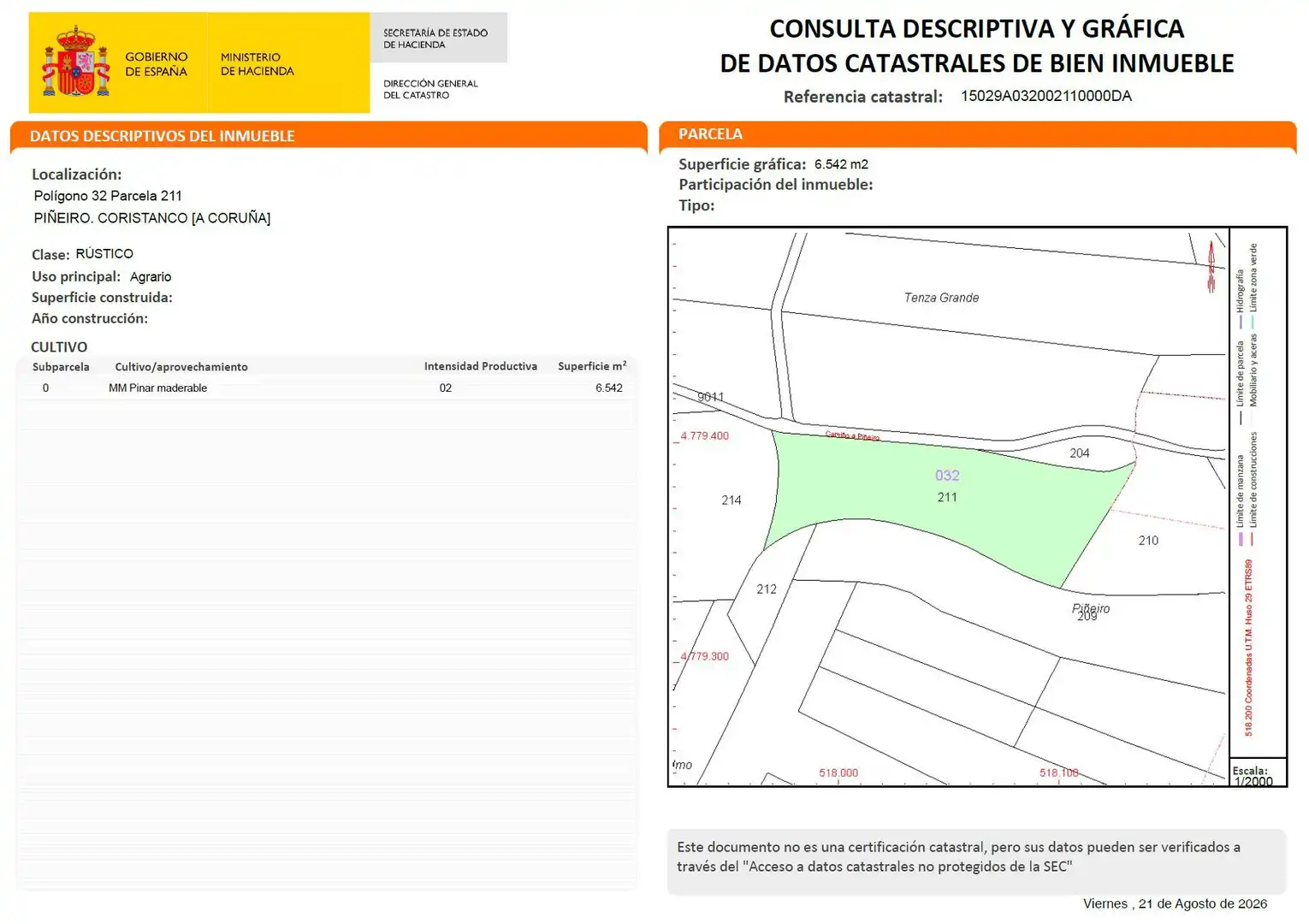
Task: Click the 'Superficie m²' column header
Action: [x=592, y=366]
